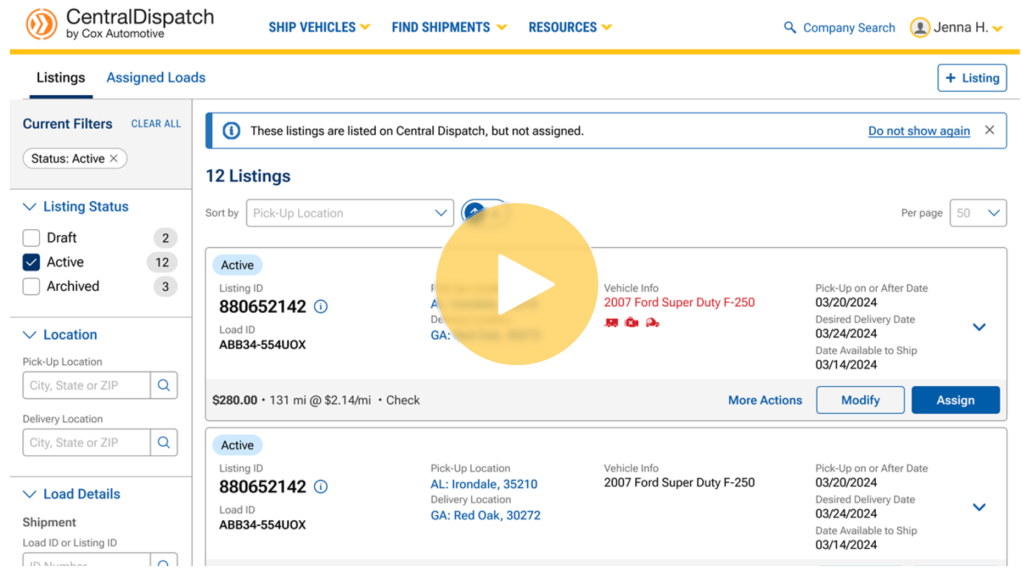Click the CentralDispatch logo icon
Viewport: 1022px width, 571px height.
(x=41, y=25)
